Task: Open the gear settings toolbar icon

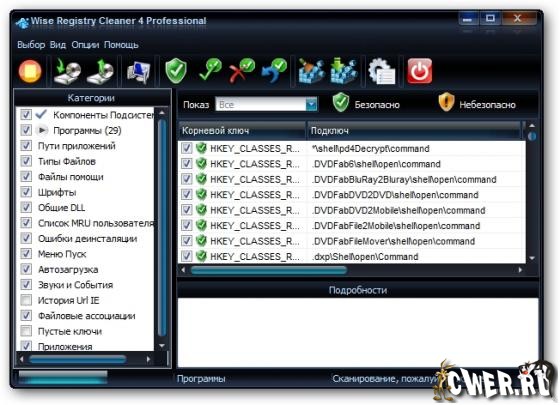Action: pyautogui.click(x=382, y=71)
